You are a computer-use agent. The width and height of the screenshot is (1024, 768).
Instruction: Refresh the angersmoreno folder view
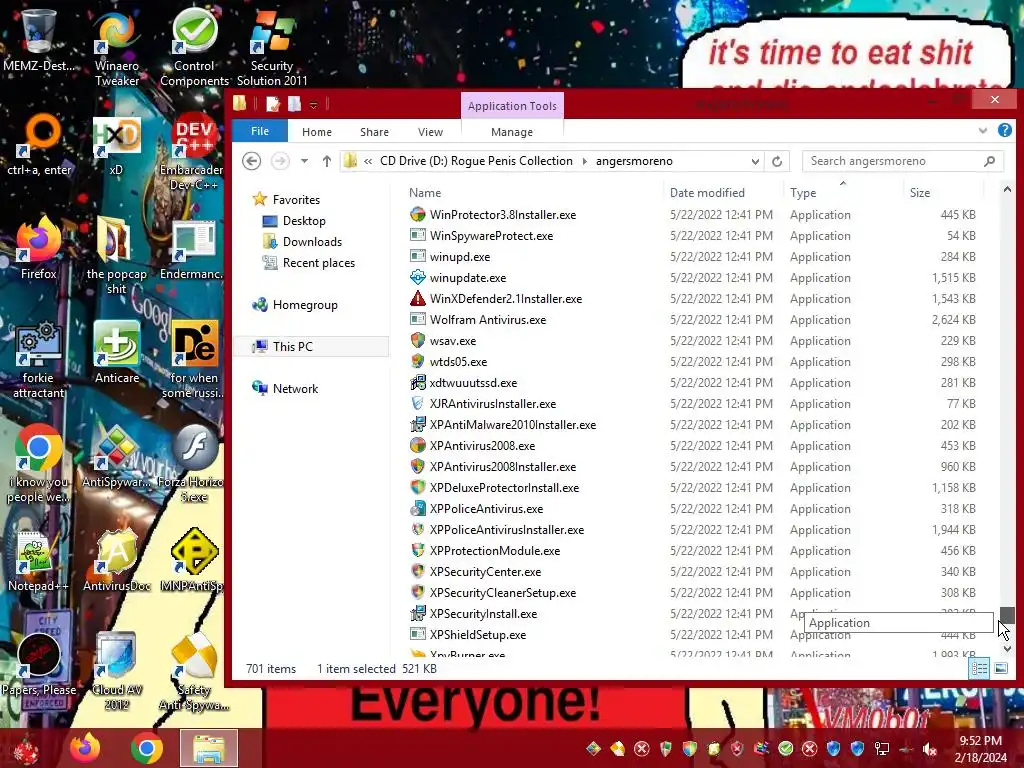coord(776,161)
